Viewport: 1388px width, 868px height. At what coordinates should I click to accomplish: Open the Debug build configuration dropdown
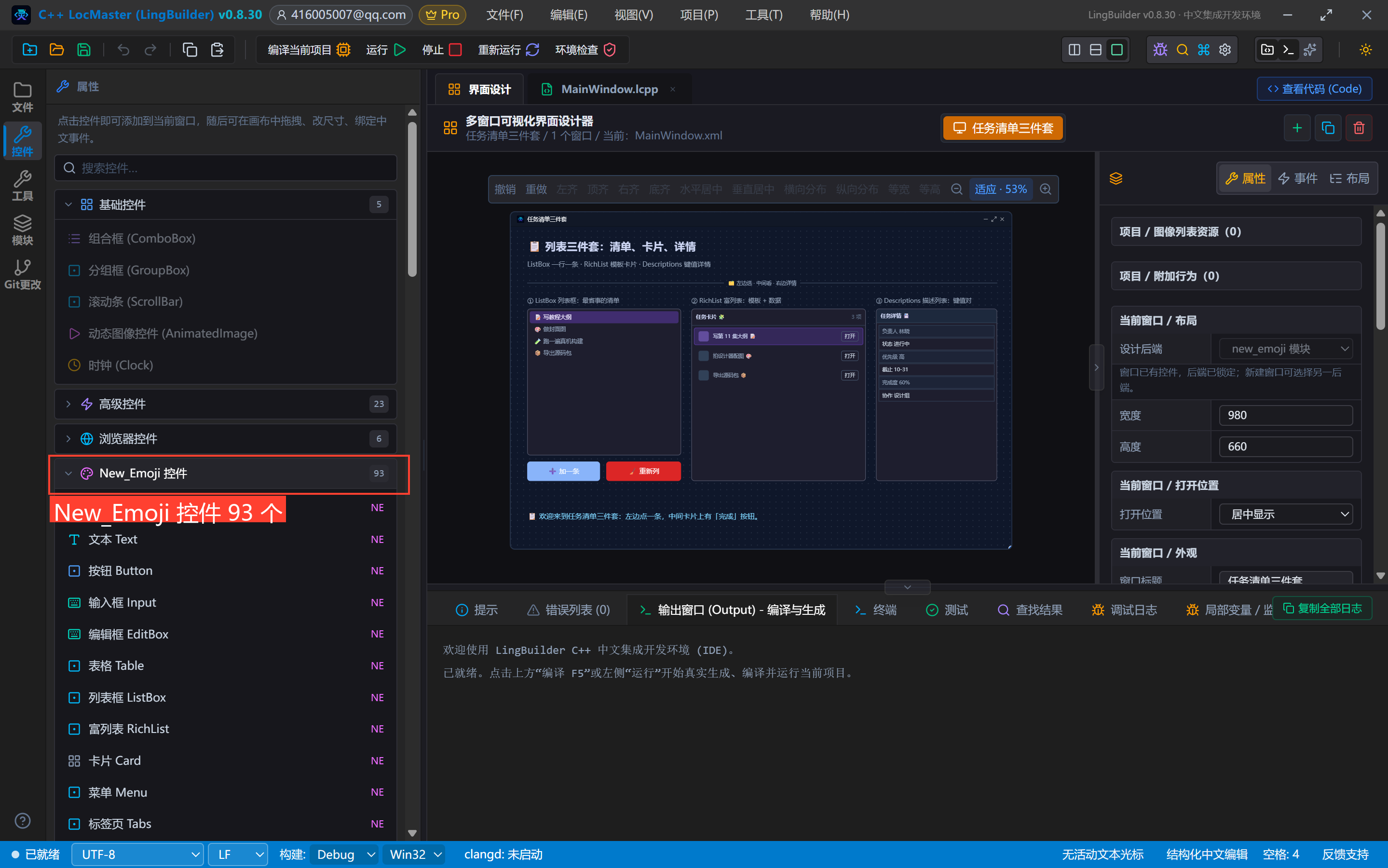344,855
